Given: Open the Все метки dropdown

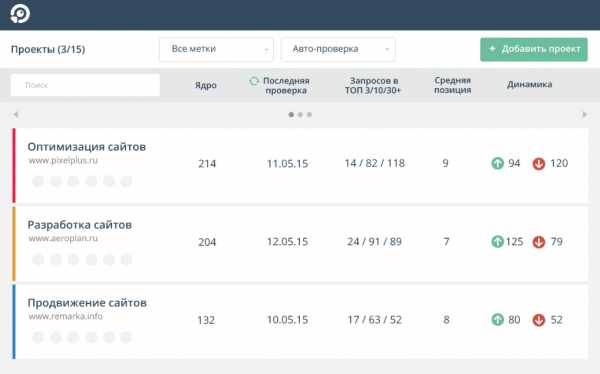Looking at the screenshot, I should click(x=216, y=49).
